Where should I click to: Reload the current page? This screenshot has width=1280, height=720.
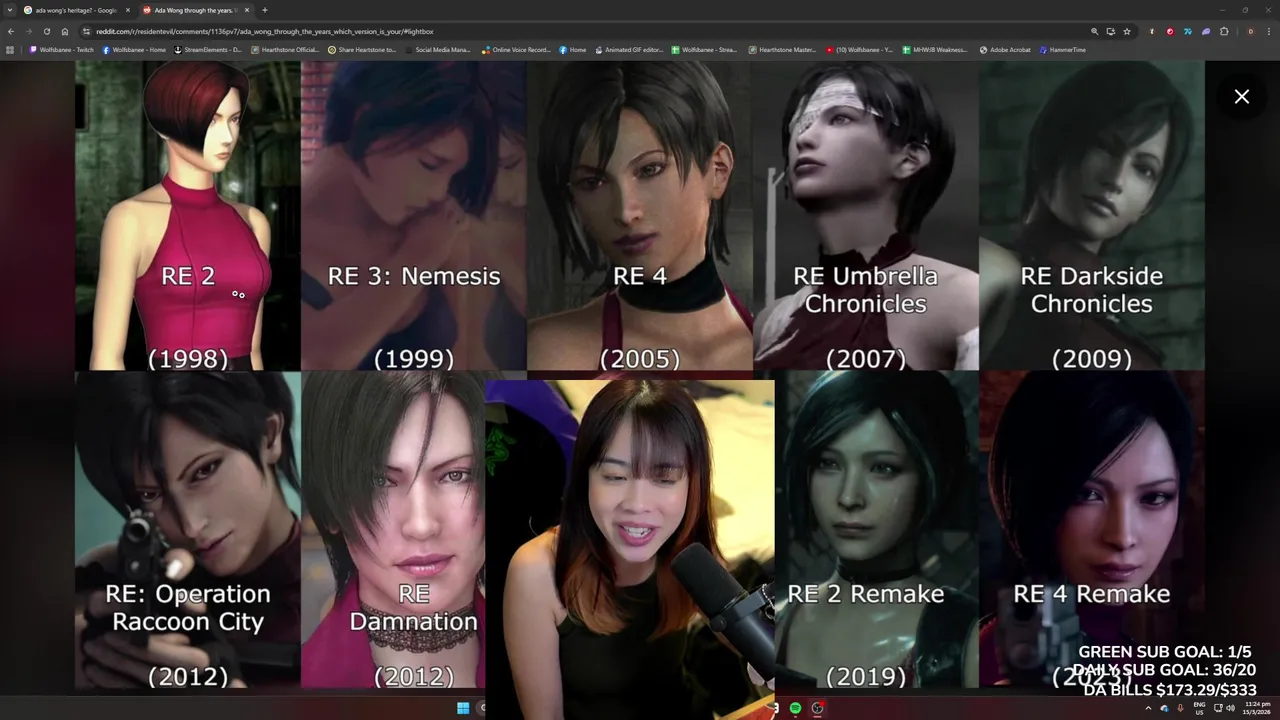tap(47, 31)
